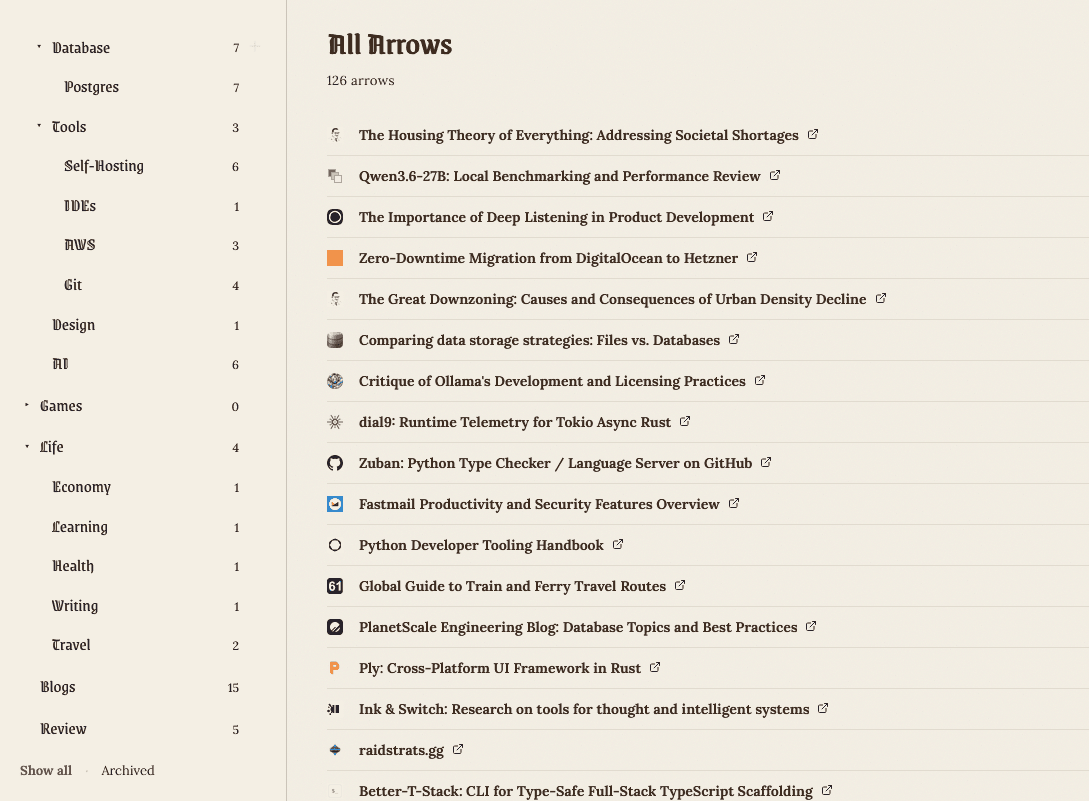Open external link icon for Python Tooling Handbook

point(617,544)
